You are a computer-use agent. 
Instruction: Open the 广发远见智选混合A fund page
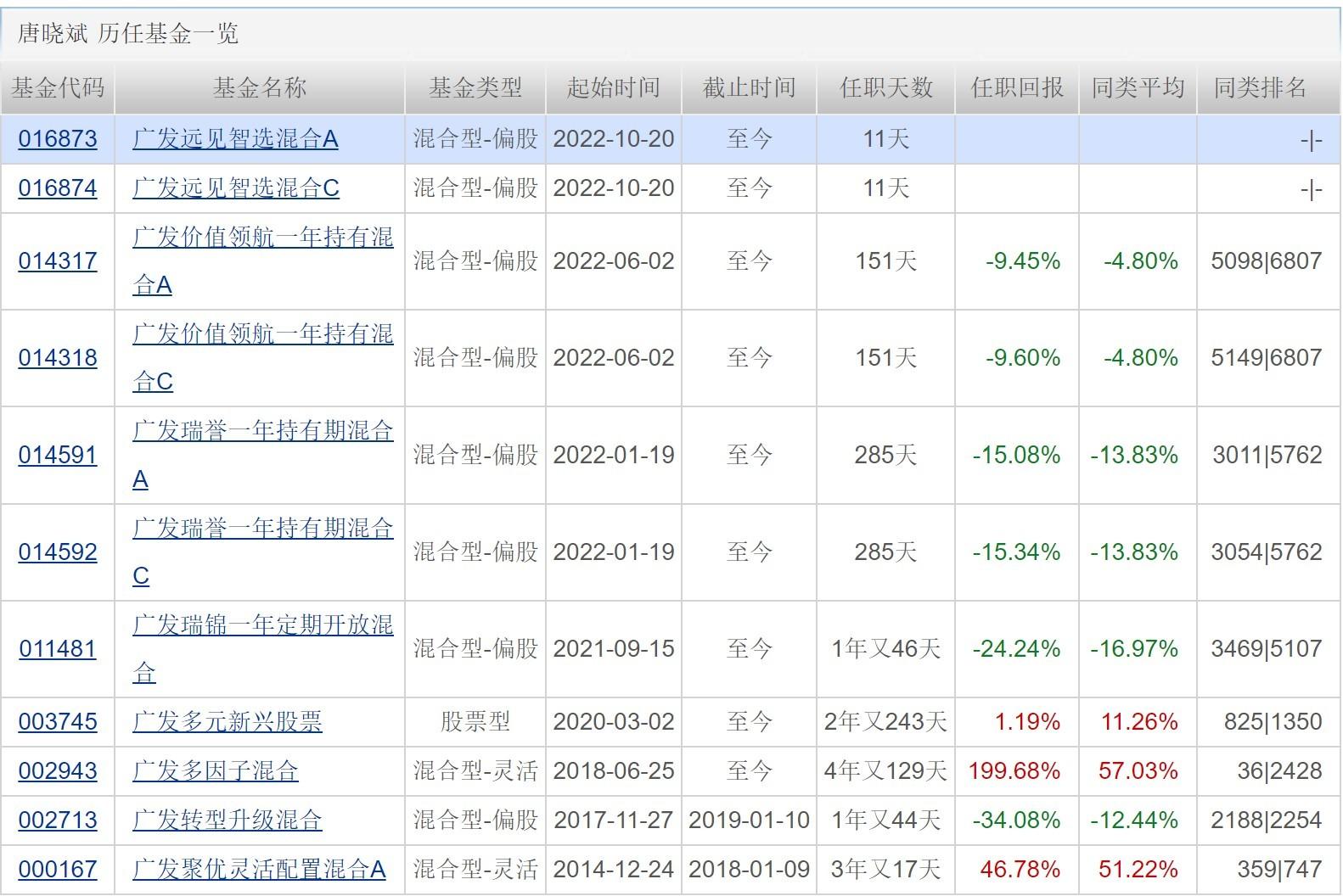(x=235, y=139)
